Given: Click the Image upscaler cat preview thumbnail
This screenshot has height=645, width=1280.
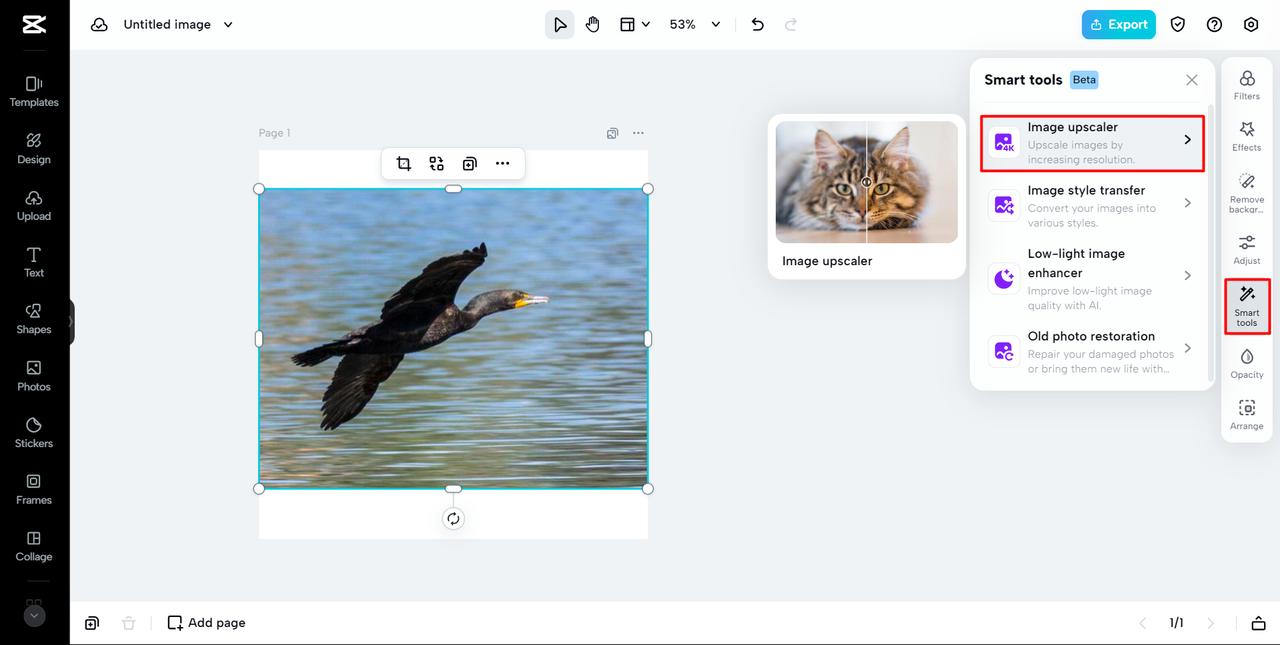Looking at the screenshot, I should (x=867, y=182).
